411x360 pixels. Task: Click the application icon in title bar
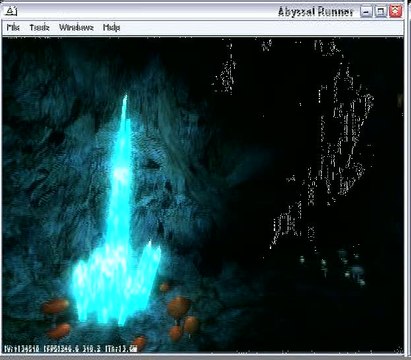coord(11,12)
